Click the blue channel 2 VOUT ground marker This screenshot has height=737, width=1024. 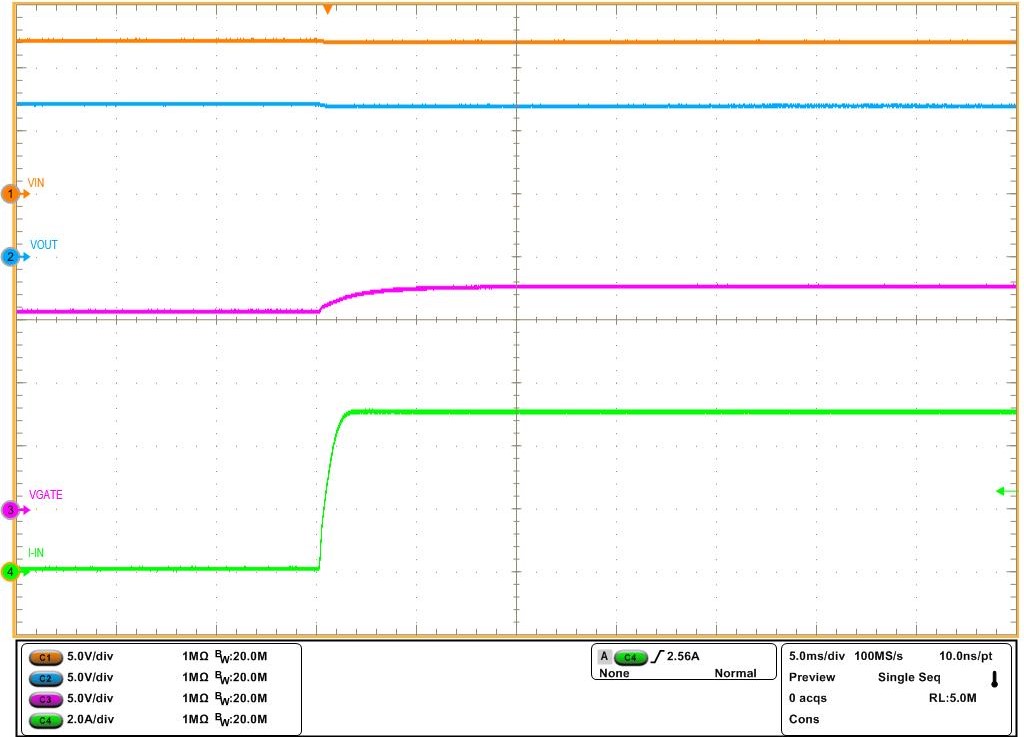(12, 257)
